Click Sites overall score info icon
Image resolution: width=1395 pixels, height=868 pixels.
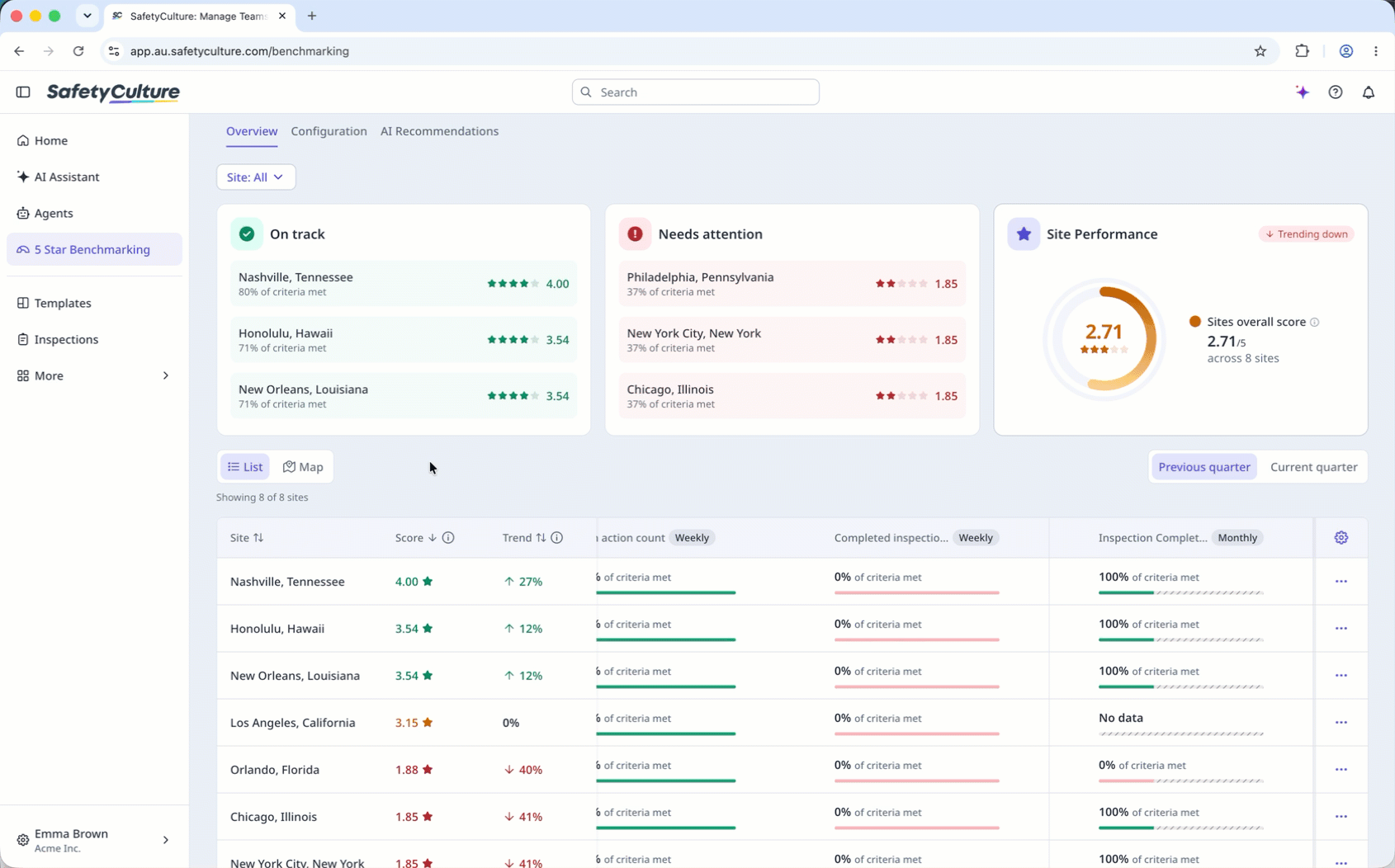point(1315,322)
